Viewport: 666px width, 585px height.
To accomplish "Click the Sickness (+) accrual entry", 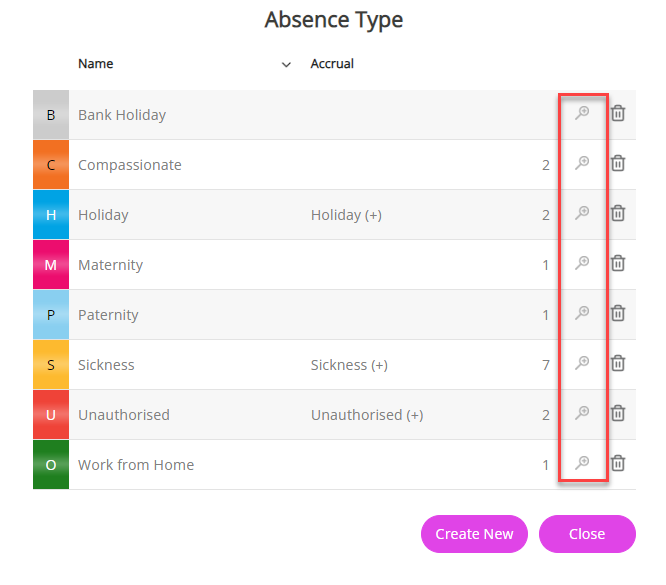I will (349, 365).
